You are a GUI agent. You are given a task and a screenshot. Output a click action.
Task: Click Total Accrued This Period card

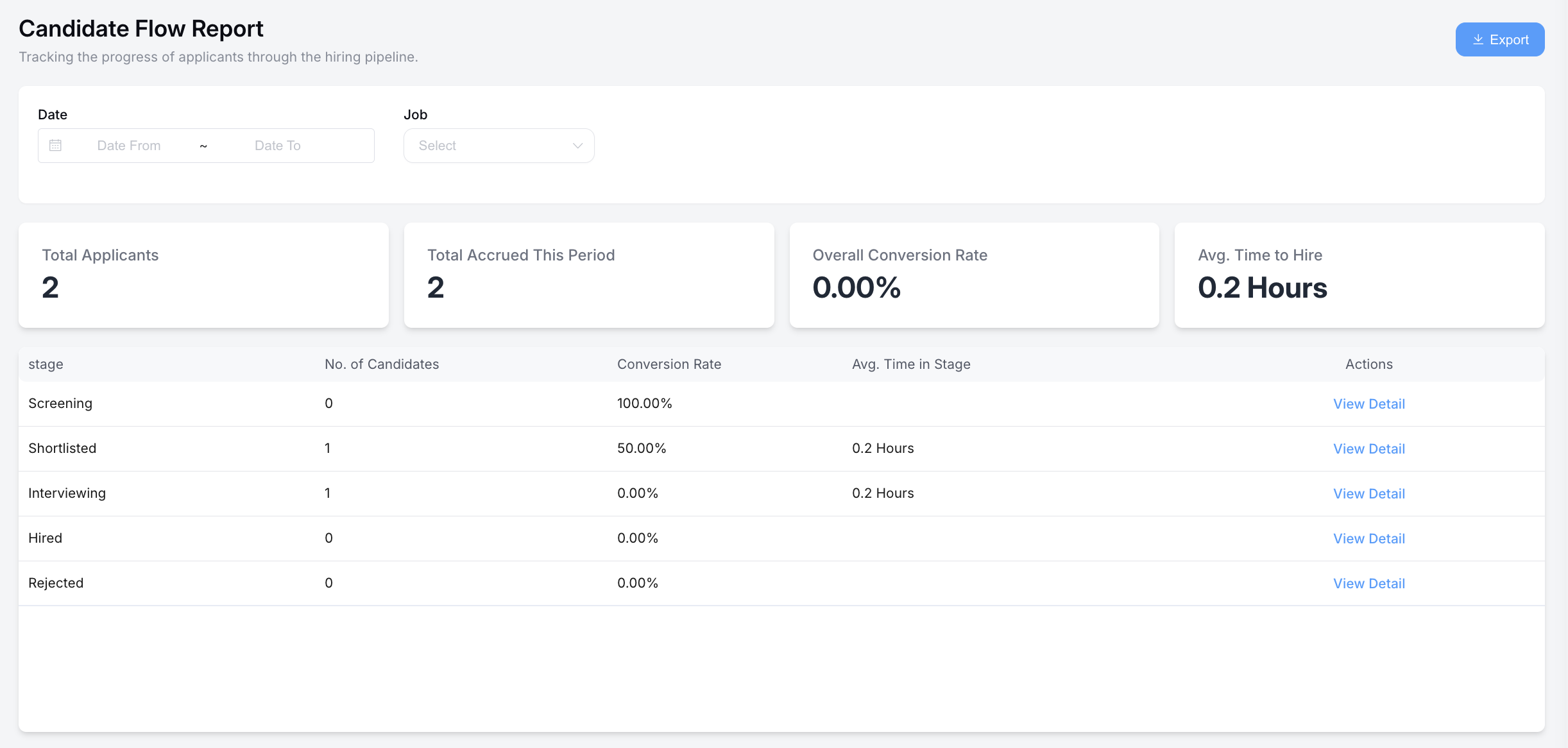tap(588, 275)
